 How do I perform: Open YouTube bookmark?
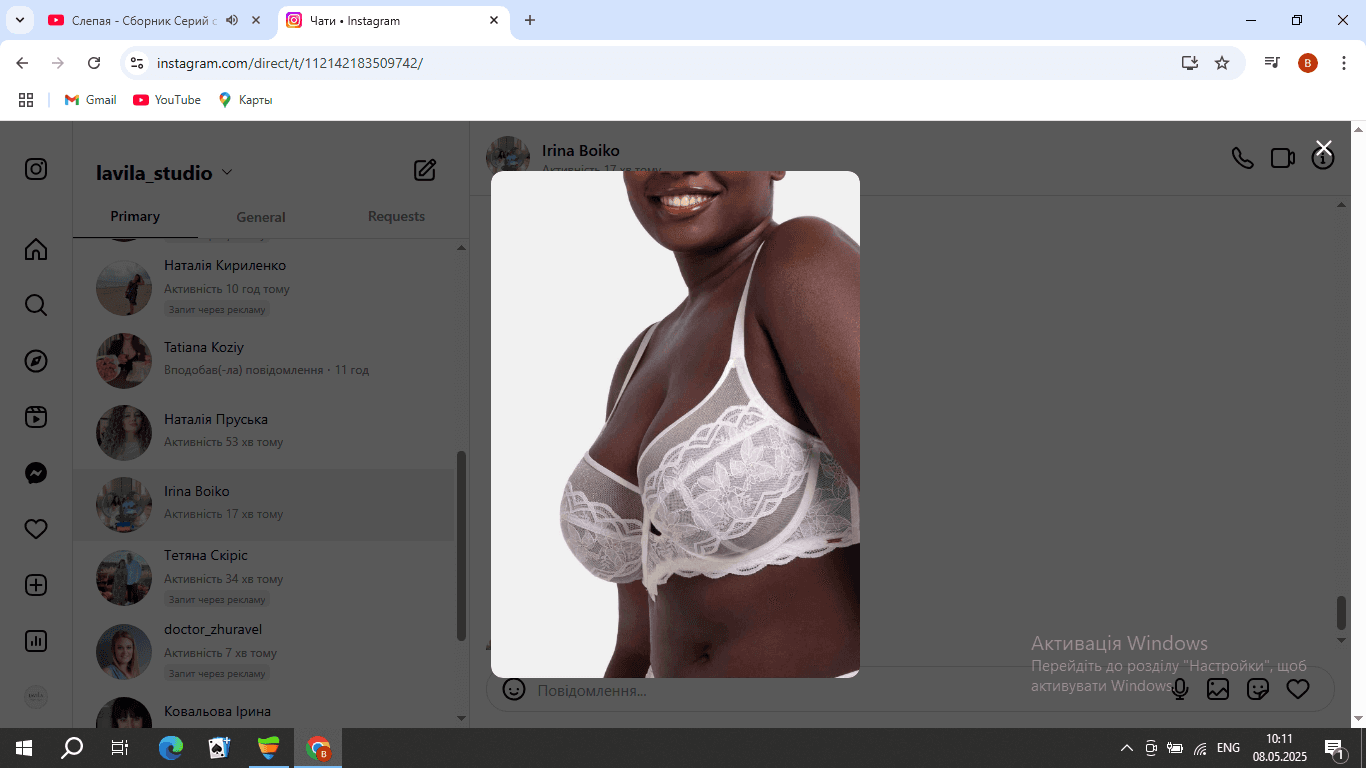(x=167, y=100)
